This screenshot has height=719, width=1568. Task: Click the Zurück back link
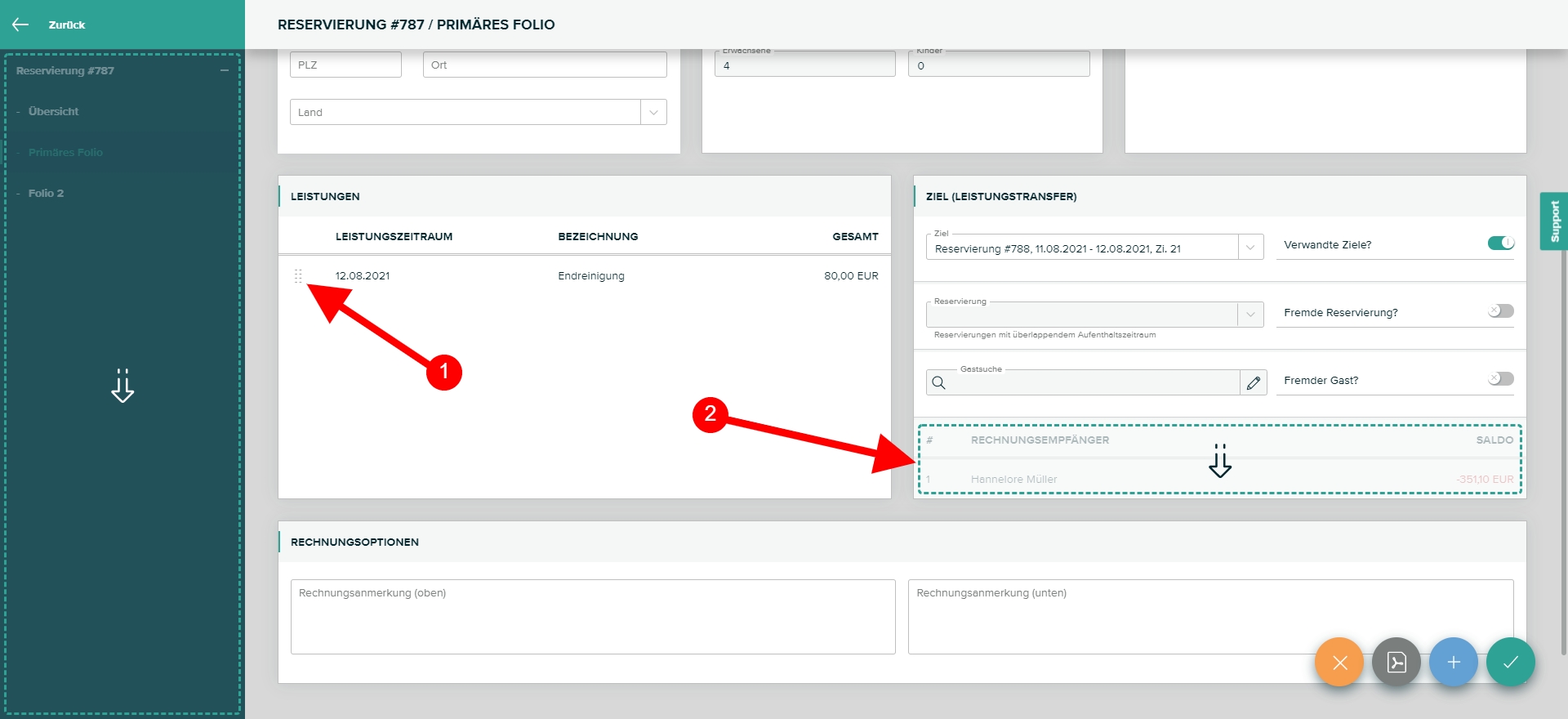pos(66,25)
